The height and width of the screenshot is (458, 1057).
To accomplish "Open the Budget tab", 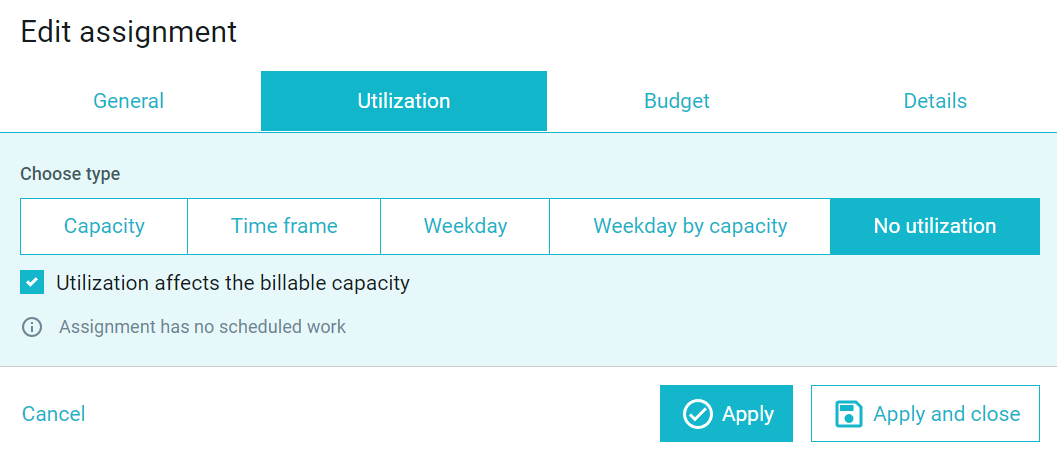I will [x=677, y=101].
